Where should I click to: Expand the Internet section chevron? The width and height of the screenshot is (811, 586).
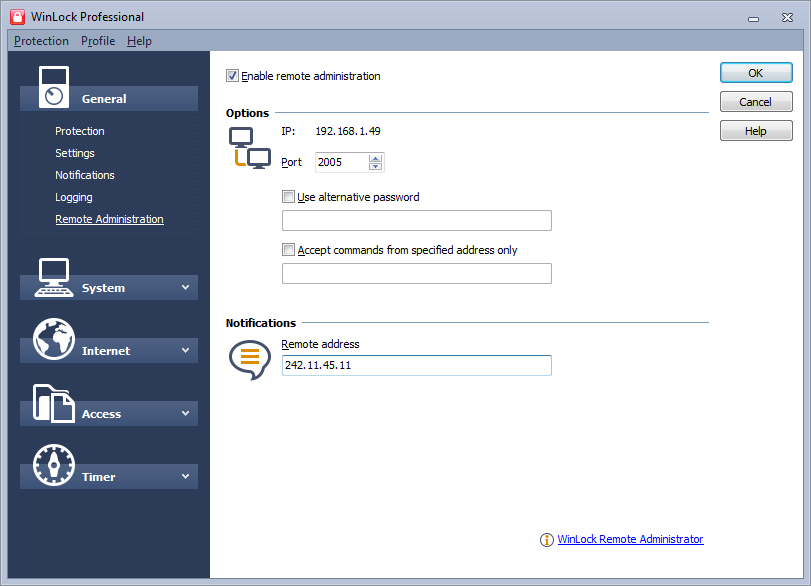[185, 351]
